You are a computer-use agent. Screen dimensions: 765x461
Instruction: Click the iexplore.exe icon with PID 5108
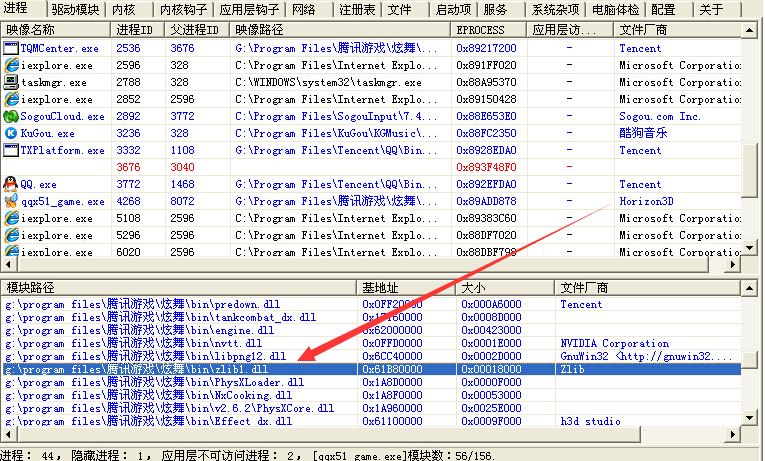click(11, 218)
